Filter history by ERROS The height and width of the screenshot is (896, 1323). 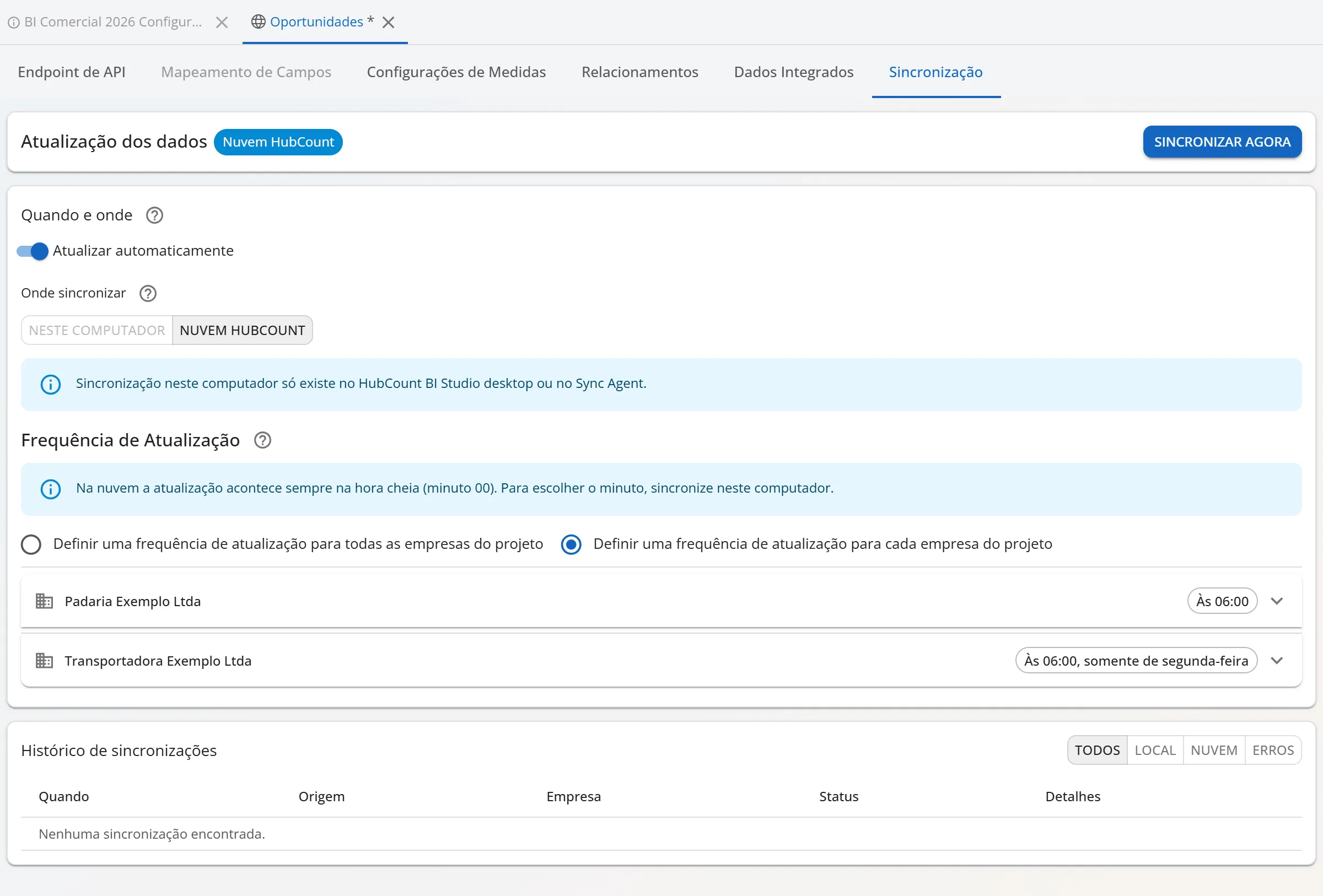(x=1273, y=751)
